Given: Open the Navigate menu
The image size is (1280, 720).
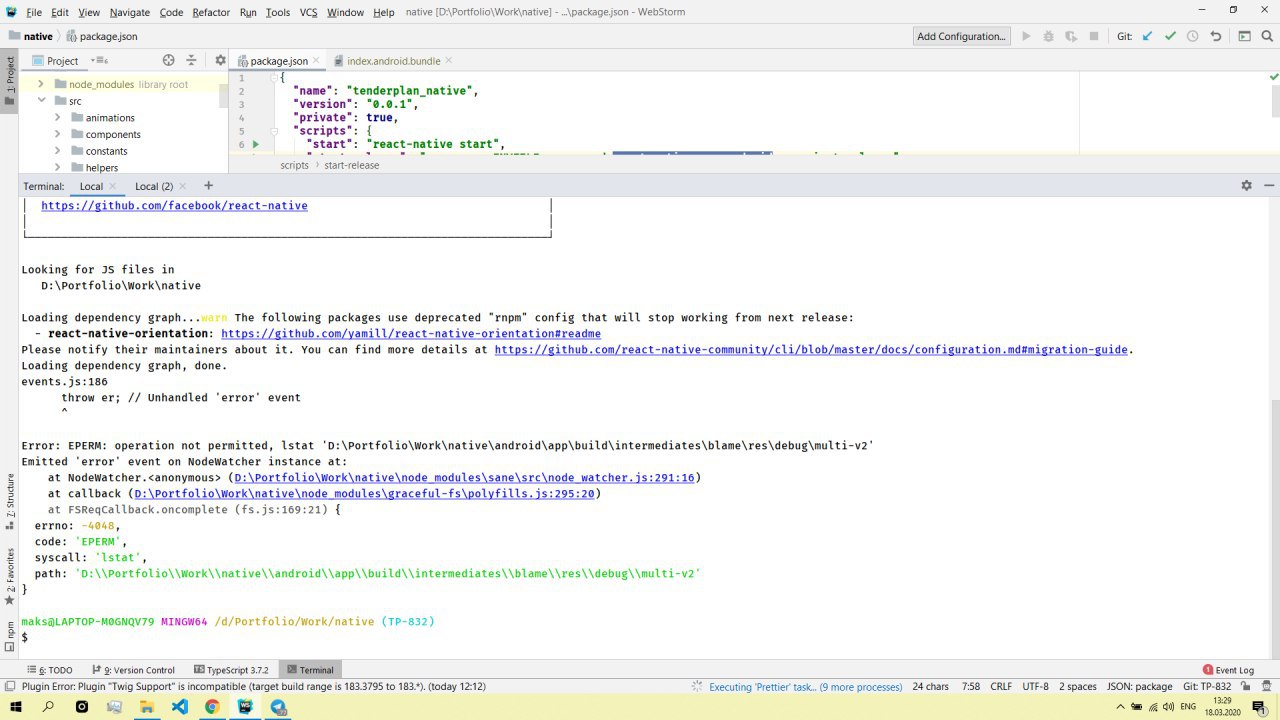Looking at the screenshot, I should (130, 12).
